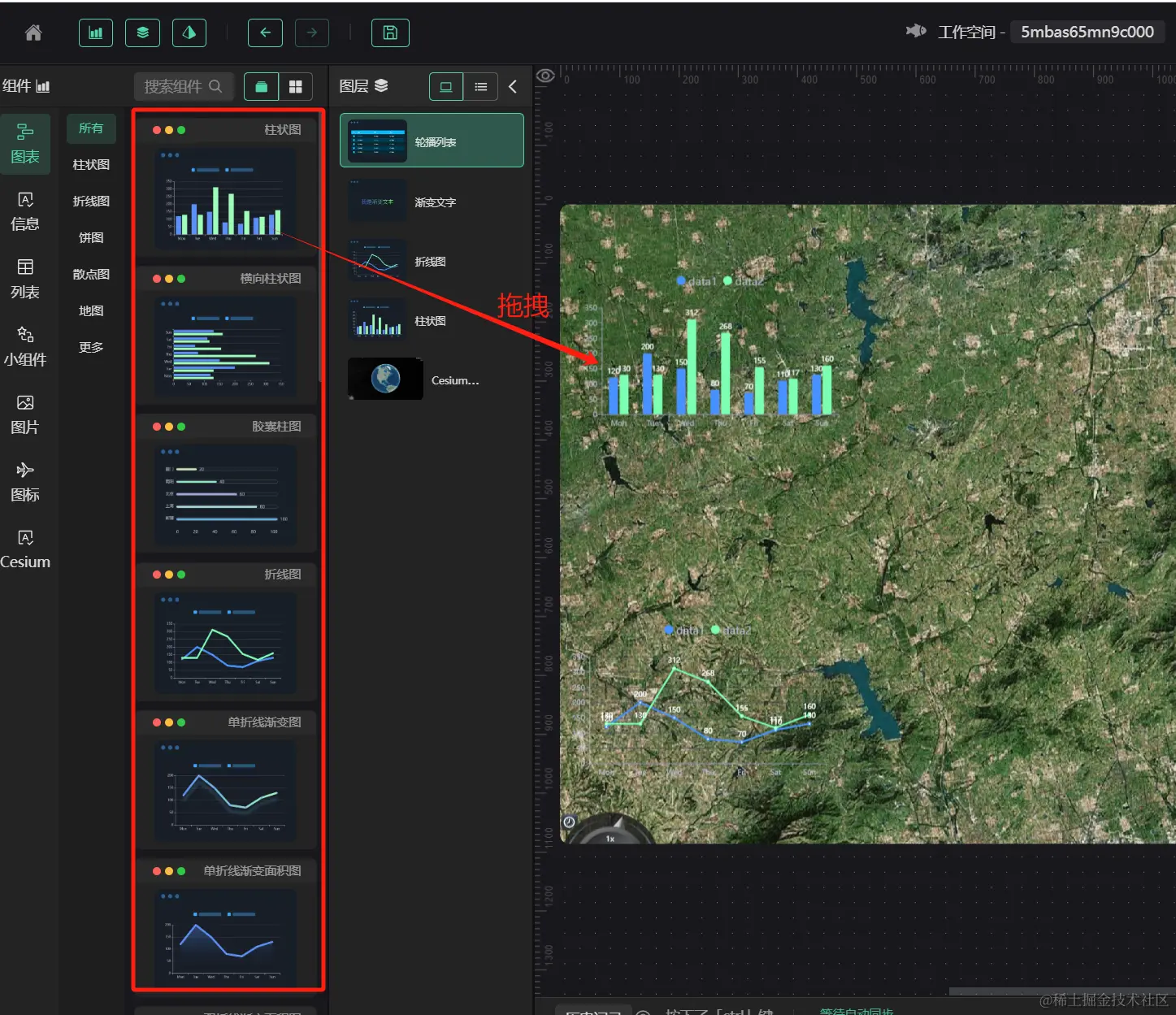Viewport: 1176px width, 1015px height.
Task: Click the bar chart icon beside 组件 title
Action: point(43,86)
